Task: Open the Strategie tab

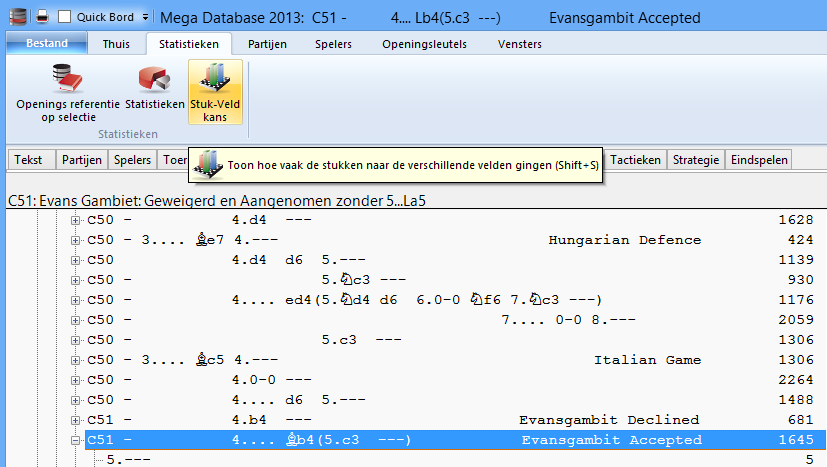Action: click(x=696, y=160)
